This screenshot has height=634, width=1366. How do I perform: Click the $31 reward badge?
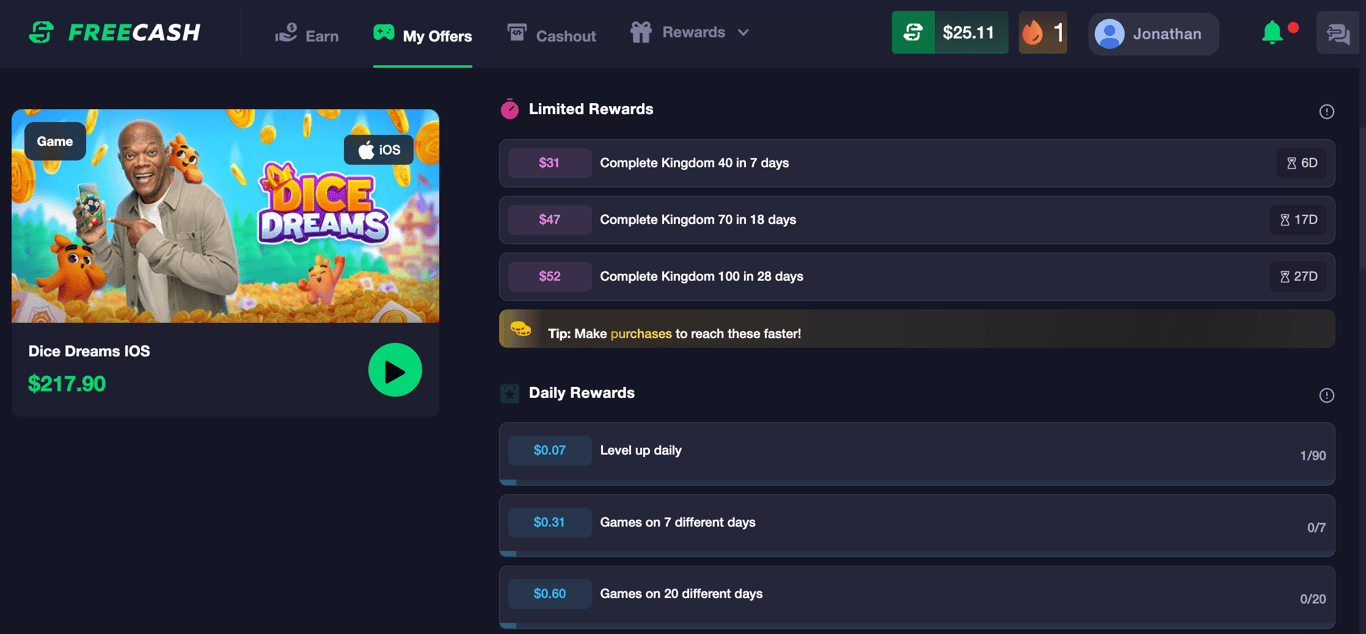coord(549,163)
